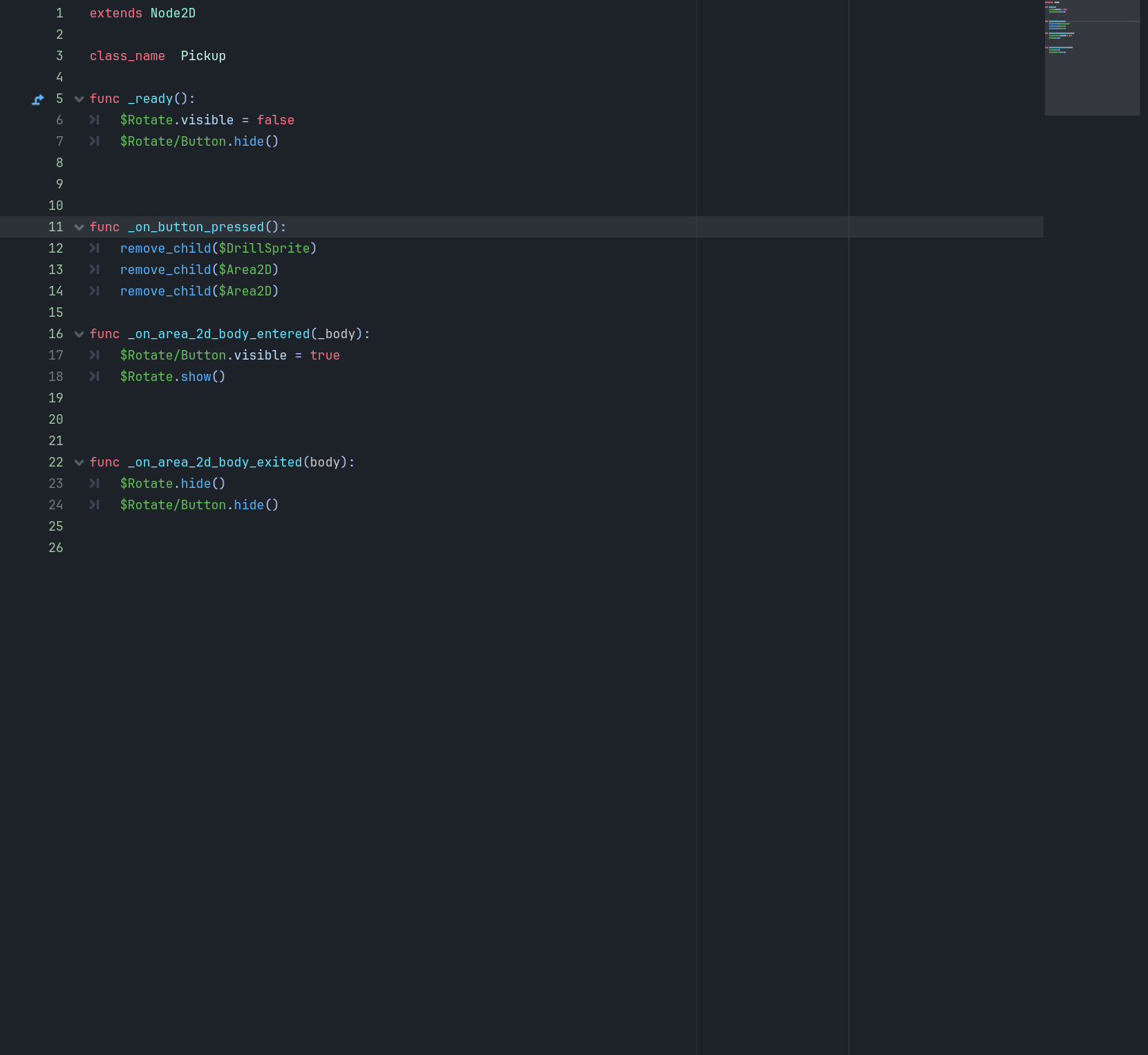Click line number 1 in gutter

[x=59, y=13]
